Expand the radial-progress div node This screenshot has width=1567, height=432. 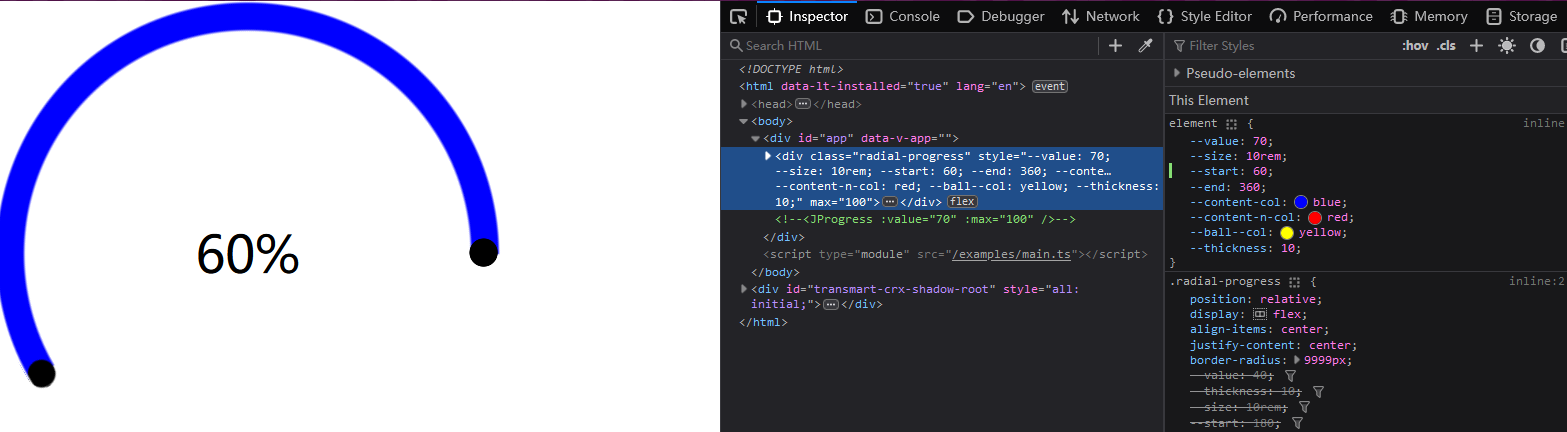[768, 155]
